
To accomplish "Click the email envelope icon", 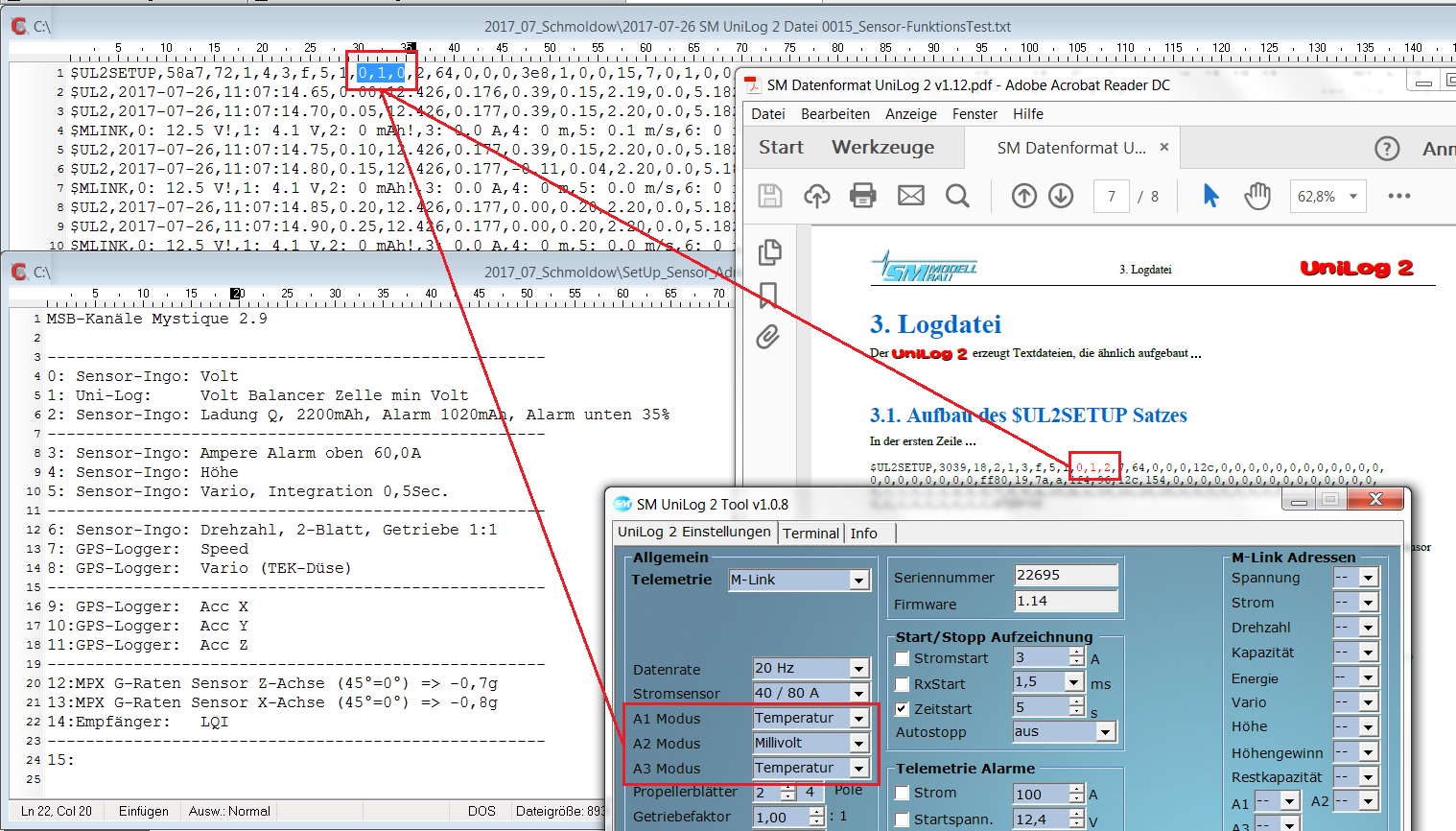I will (910, 196).
